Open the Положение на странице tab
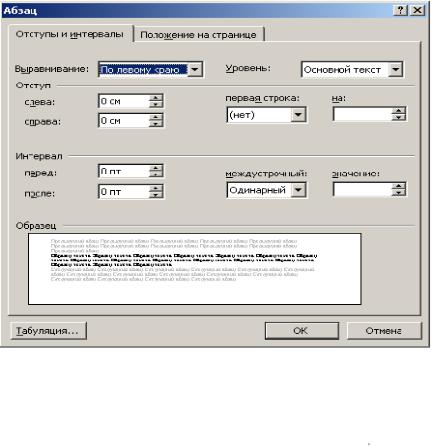Viewport: 432px width, 446px height. click(199, 35)
